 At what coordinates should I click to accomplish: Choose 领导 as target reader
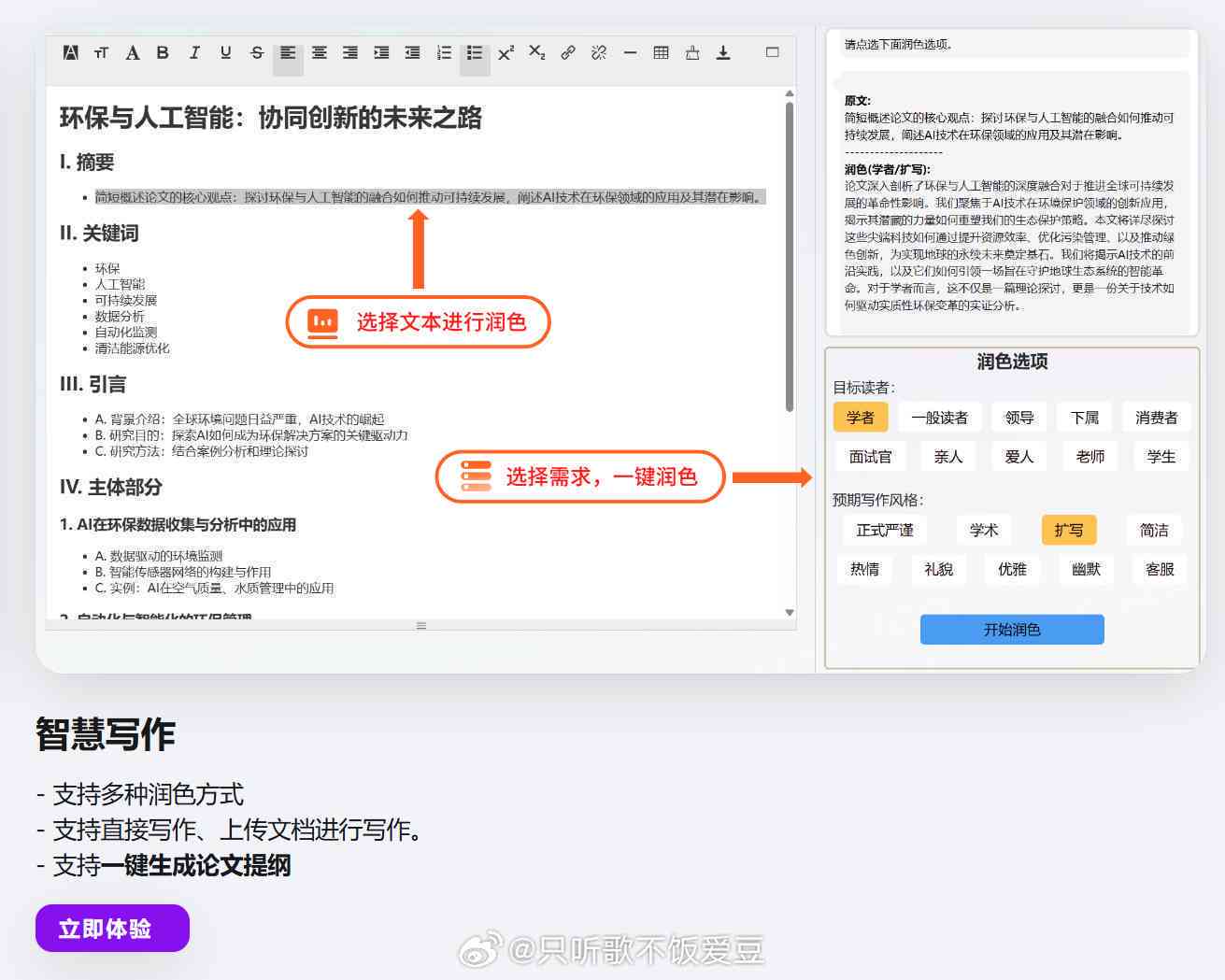[1019, 418]
